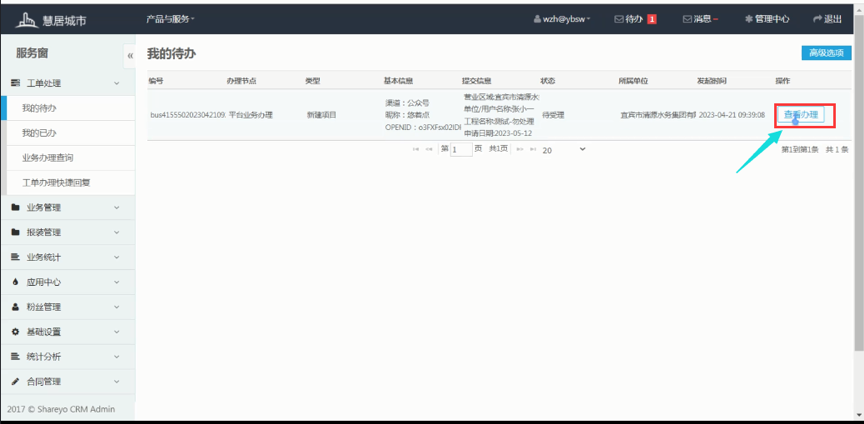This screenshot has width=864, height=424.
Task: Open 业务办理查询 sidebar item
Action: 48,158
